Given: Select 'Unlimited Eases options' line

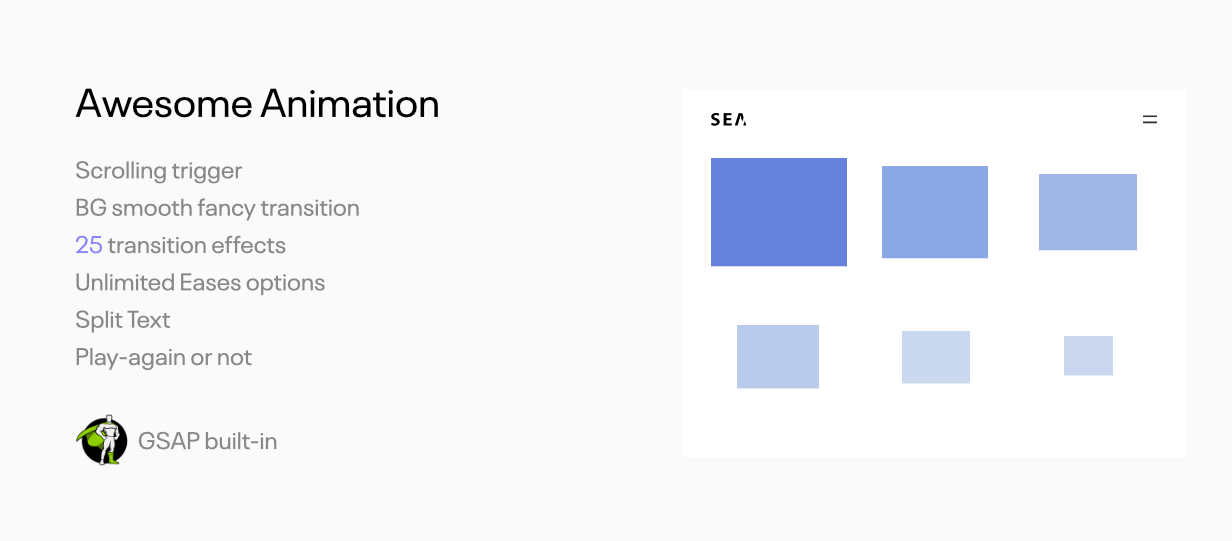Looking at the screenshot, I should coord(200,282).
